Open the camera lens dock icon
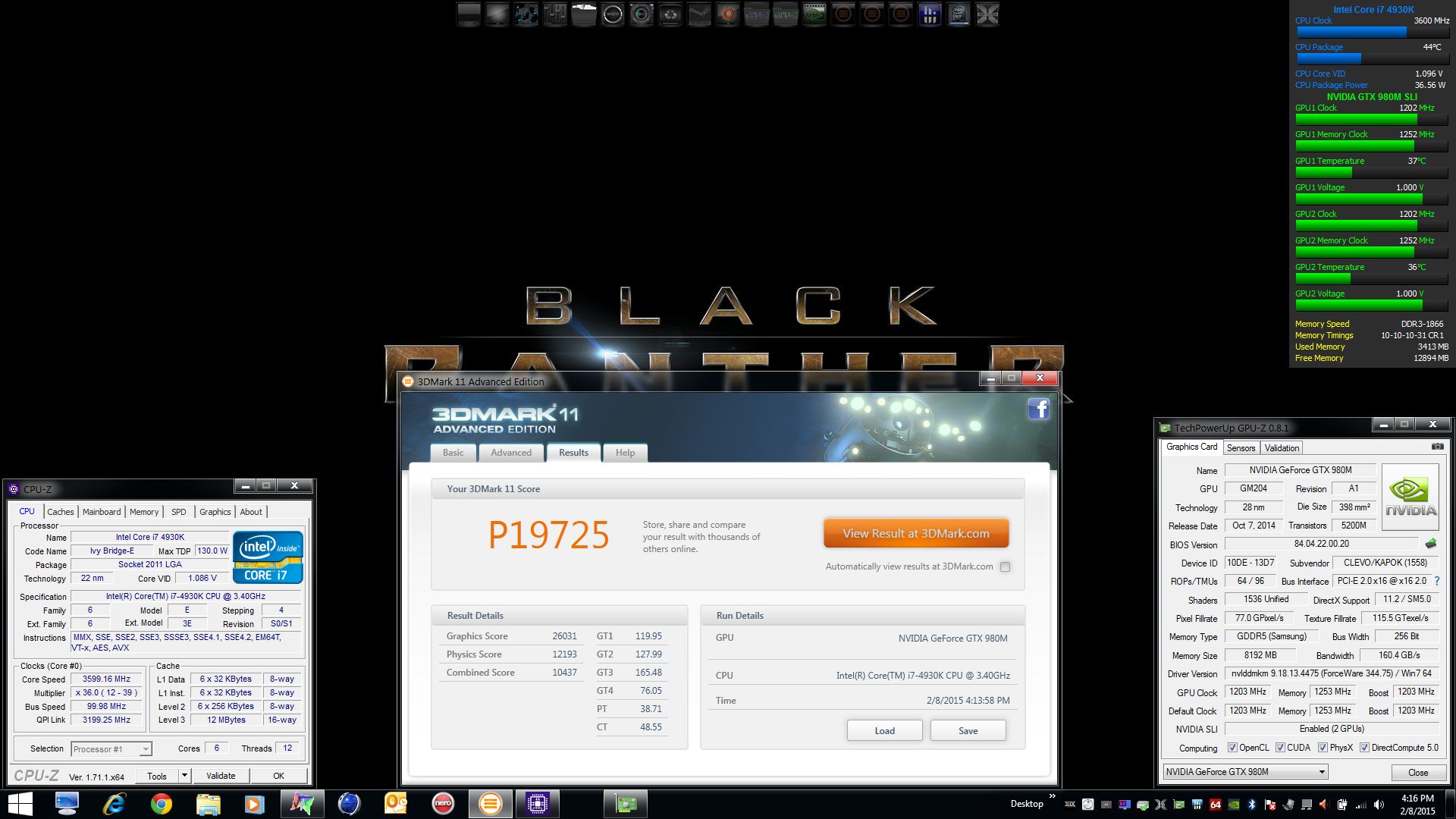 [642, 14]
